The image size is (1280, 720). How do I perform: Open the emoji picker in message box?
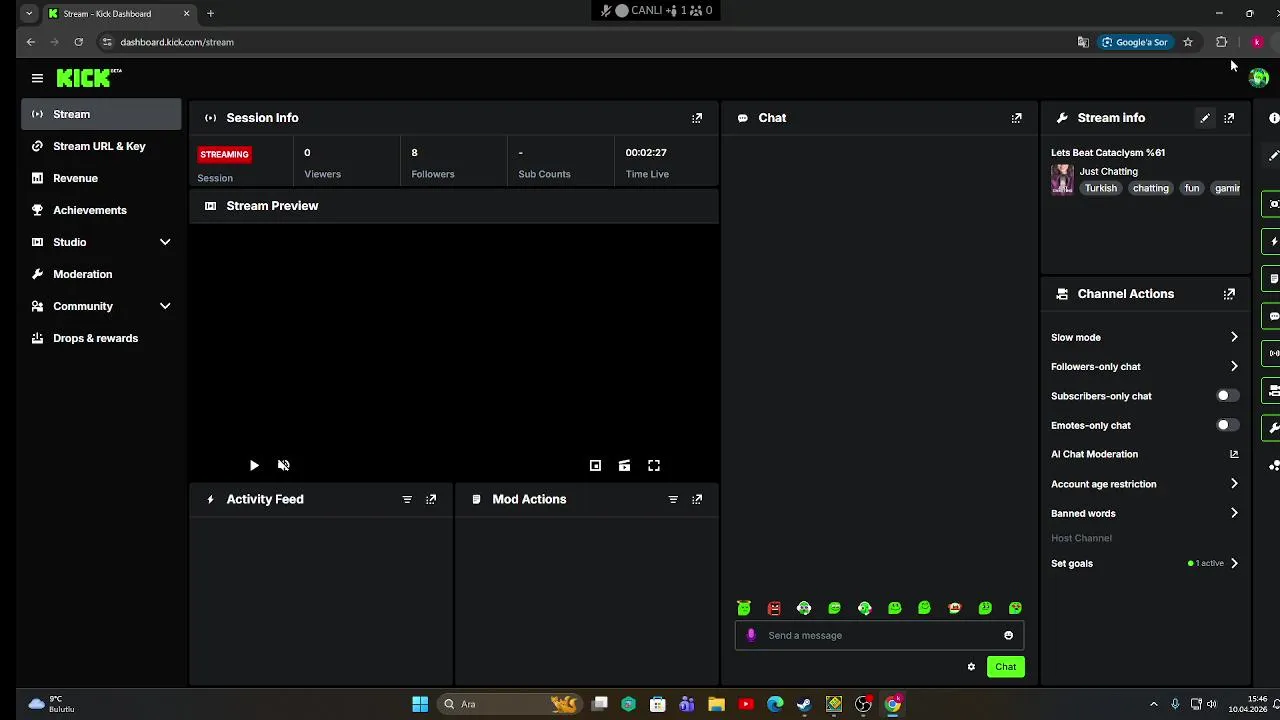click(1008, 635)
